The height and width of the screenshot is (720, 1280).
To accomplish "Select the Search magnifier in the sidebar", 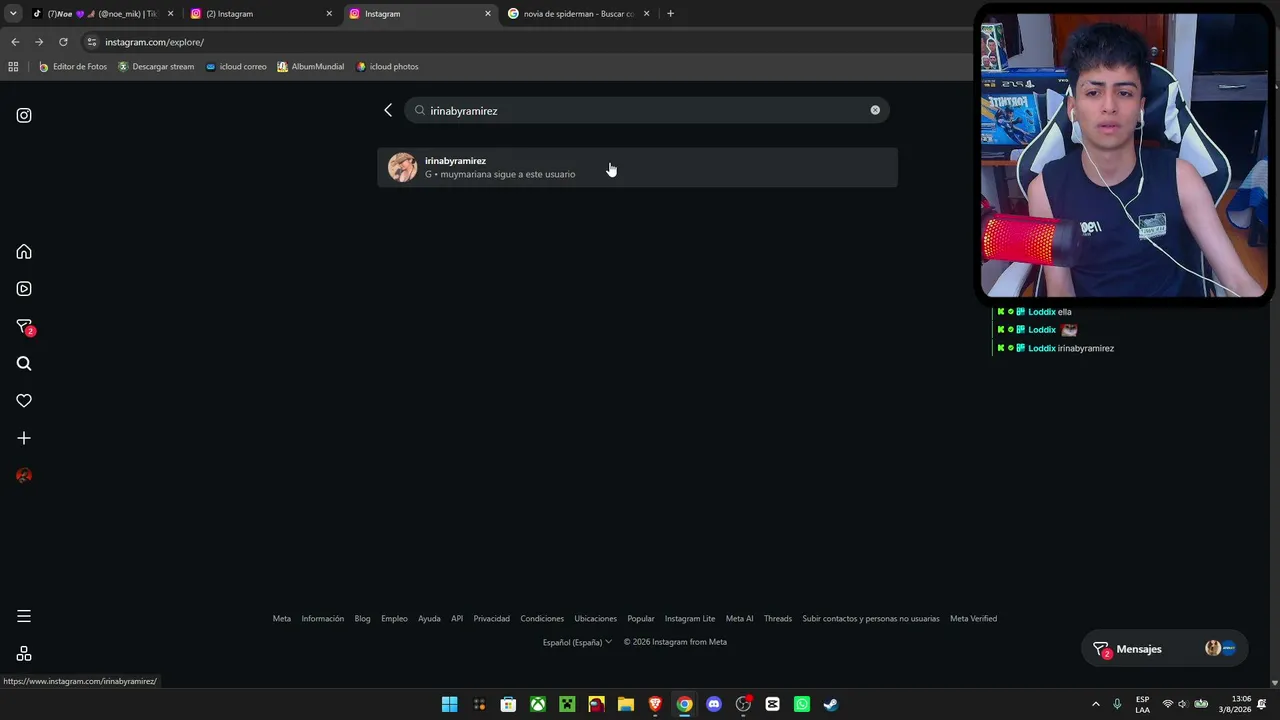I will click(x=24, y=364).
